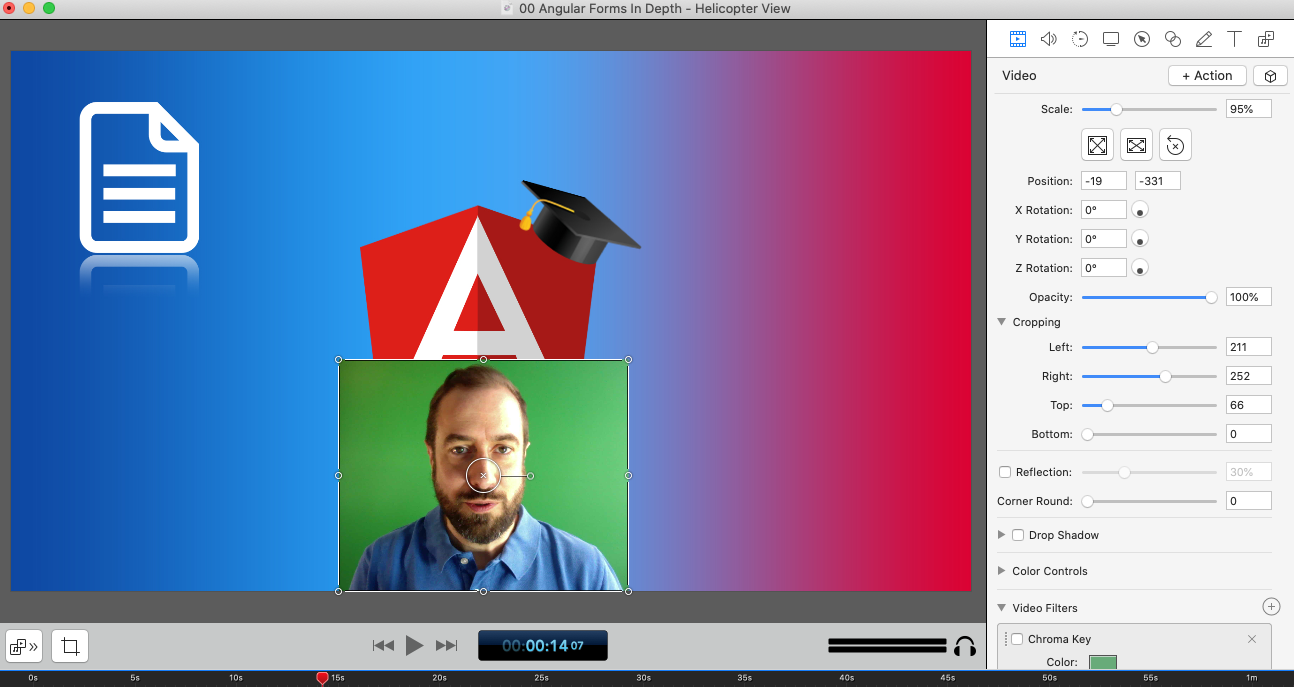Click the document proxy icon in title bar
Image resolution: width=1294 pixels, height=687 pixels.
[507, 8]
